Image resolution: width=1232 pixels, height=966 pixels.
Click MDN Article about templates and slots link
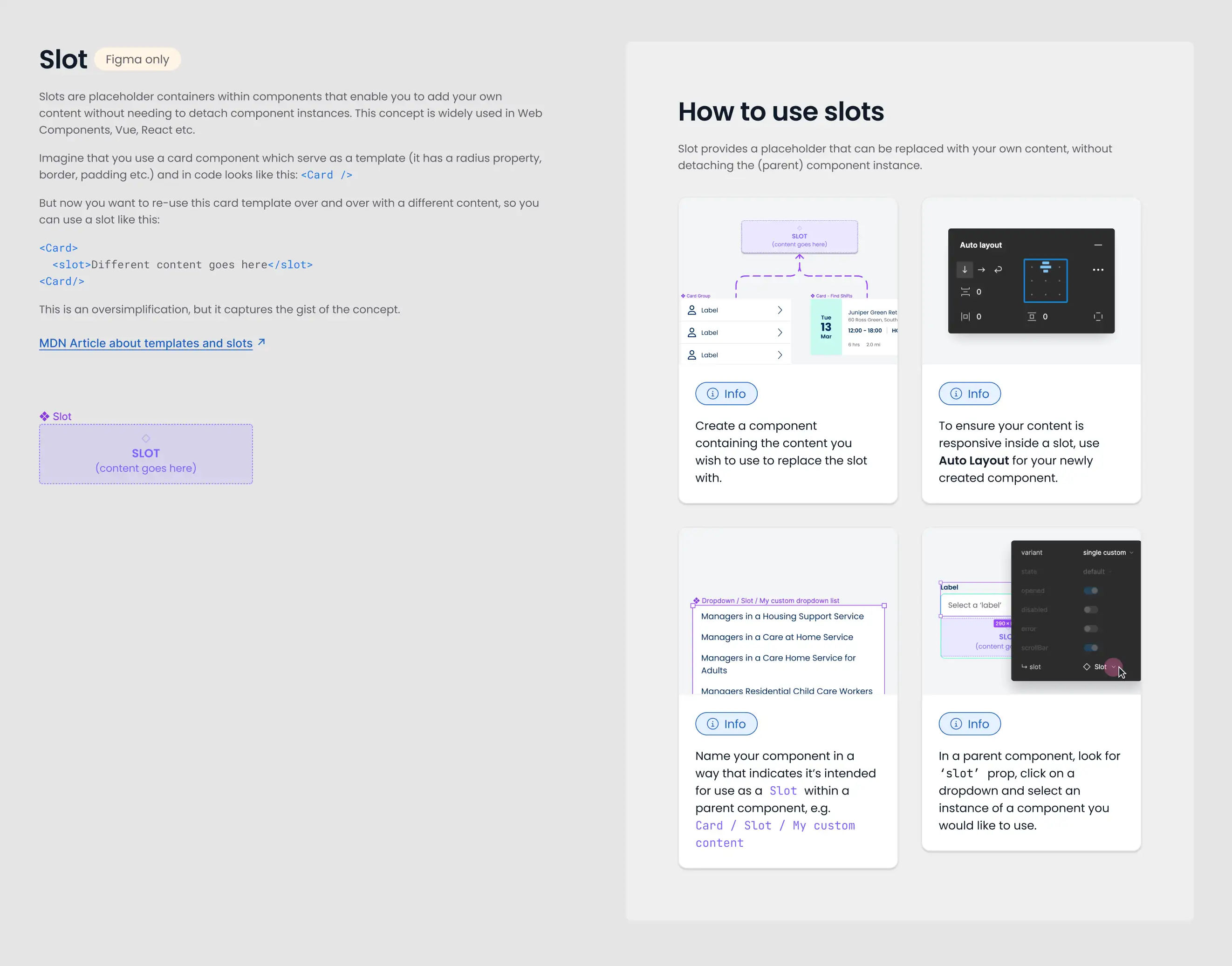point(151,343)
